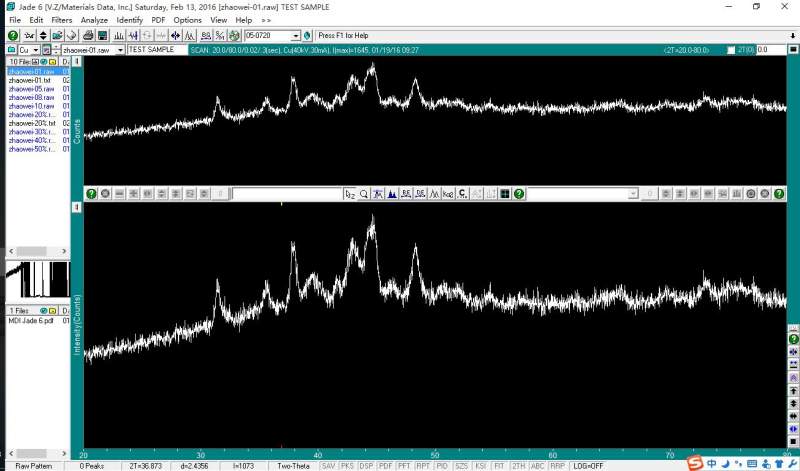
Task: Click the Sogou input method S icon in the tray
Action: (694, 463)
